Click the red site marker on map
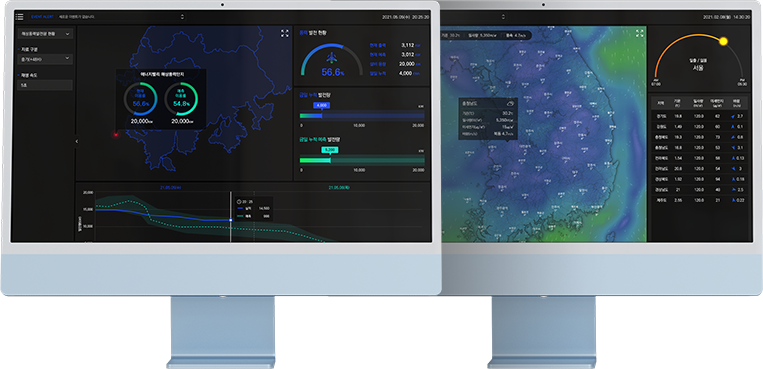The image size is (763, 369). [116, 134]
